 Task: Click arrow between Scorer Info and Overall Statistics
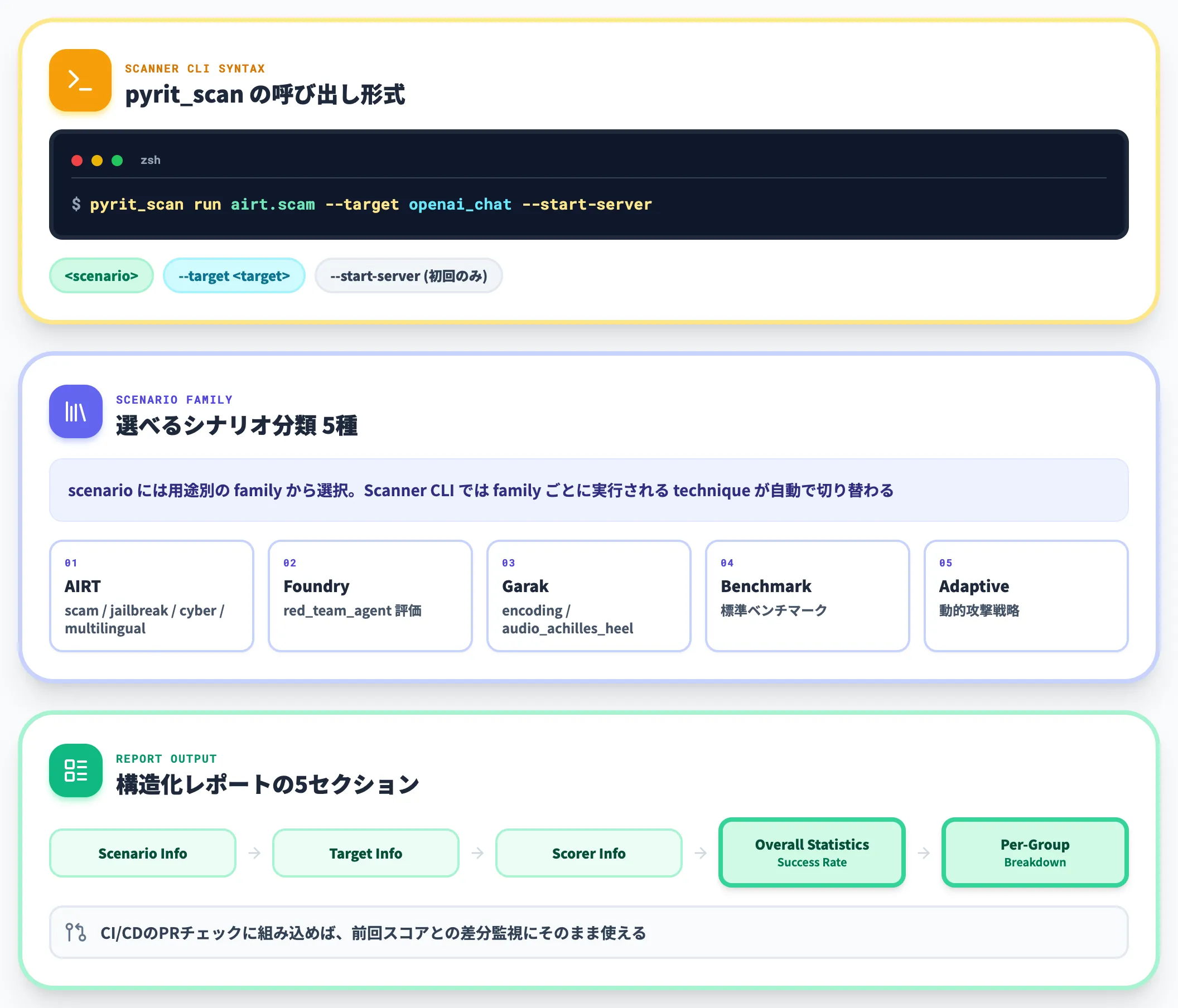pyautogui.click(x=701, y=853)
